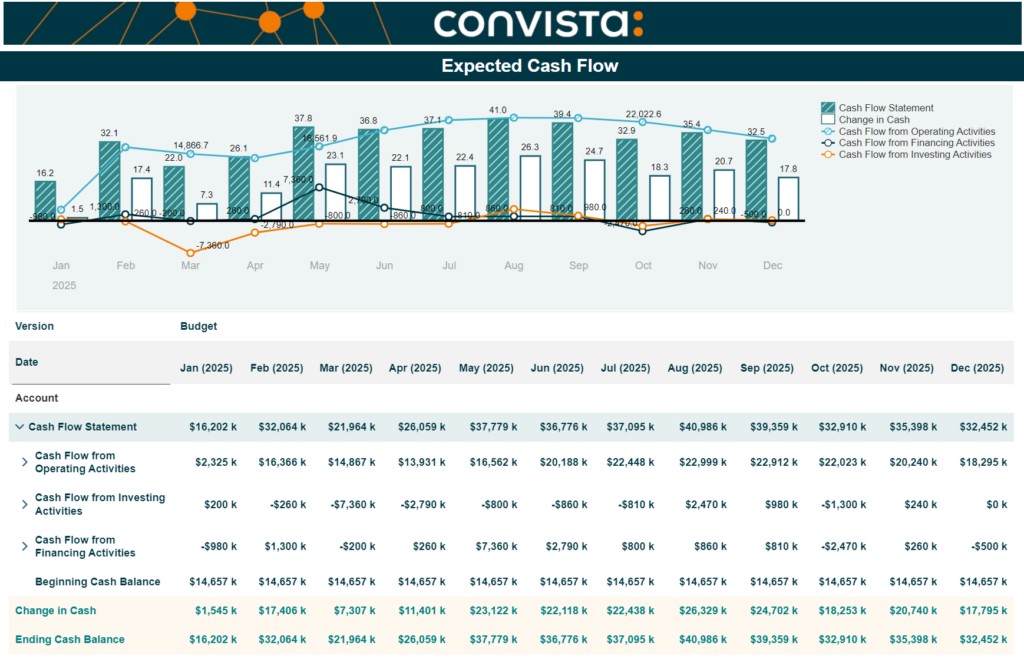Click the Mar investing data point at -7,360.0
1024x666 pixels.
(191, 252)
